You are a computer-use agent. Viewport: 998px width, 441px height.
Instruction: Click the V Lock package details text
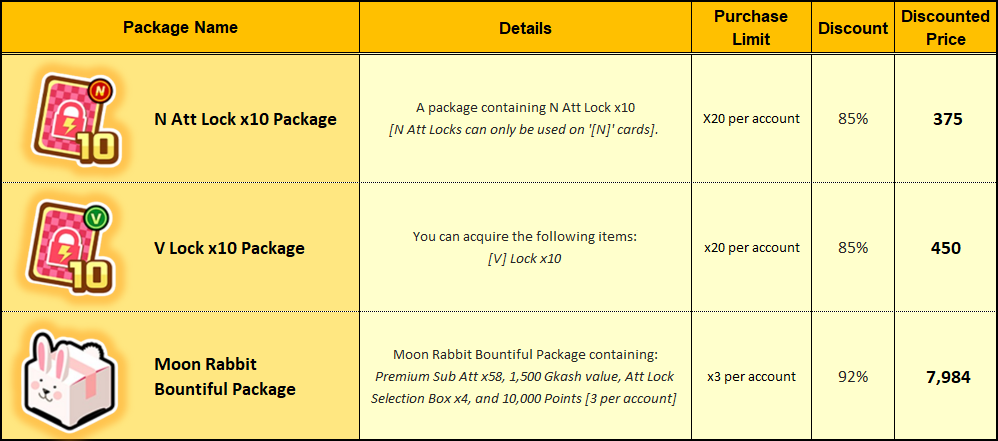tap(525, 247)
